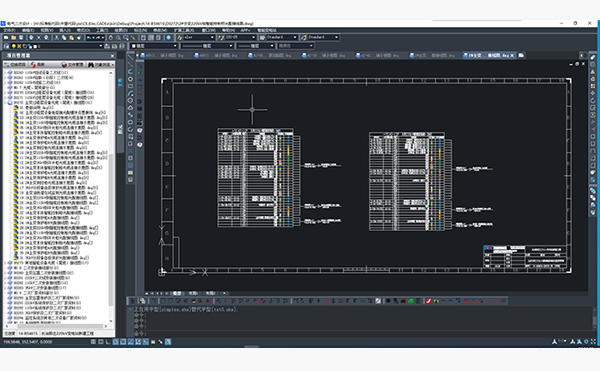600x371 pixels.
Task: Switch to the 模型 layout tab
Action: pos(177,293)
